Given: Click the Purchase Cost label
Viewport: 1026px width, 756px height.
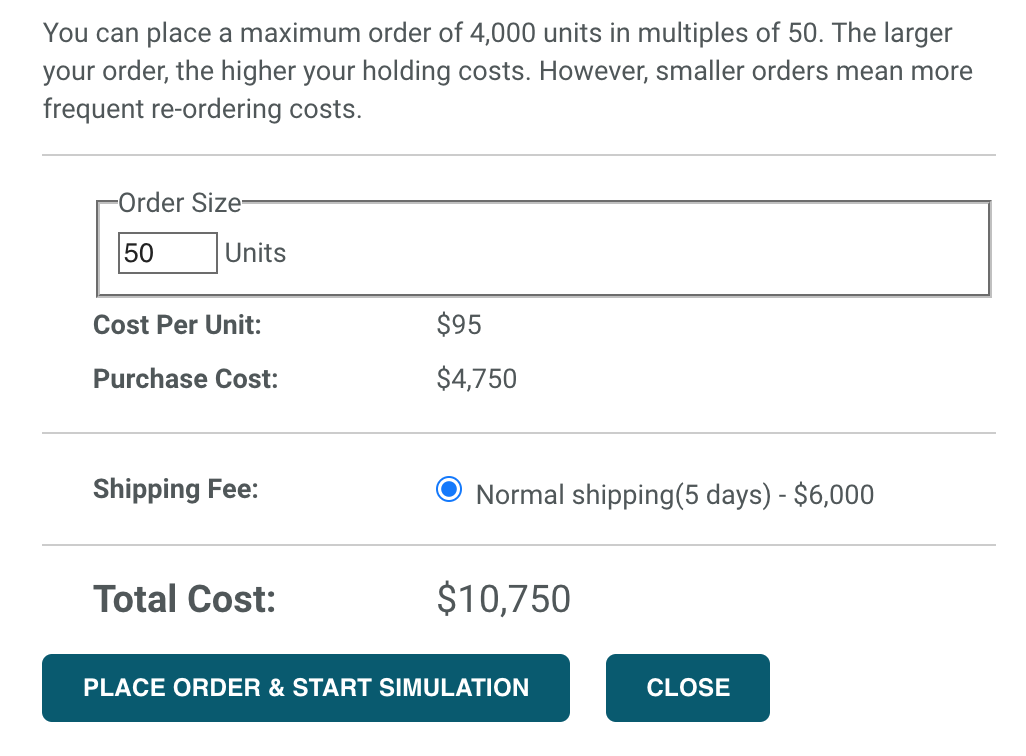Looking at the screenshot, I should tap(184, 379).
